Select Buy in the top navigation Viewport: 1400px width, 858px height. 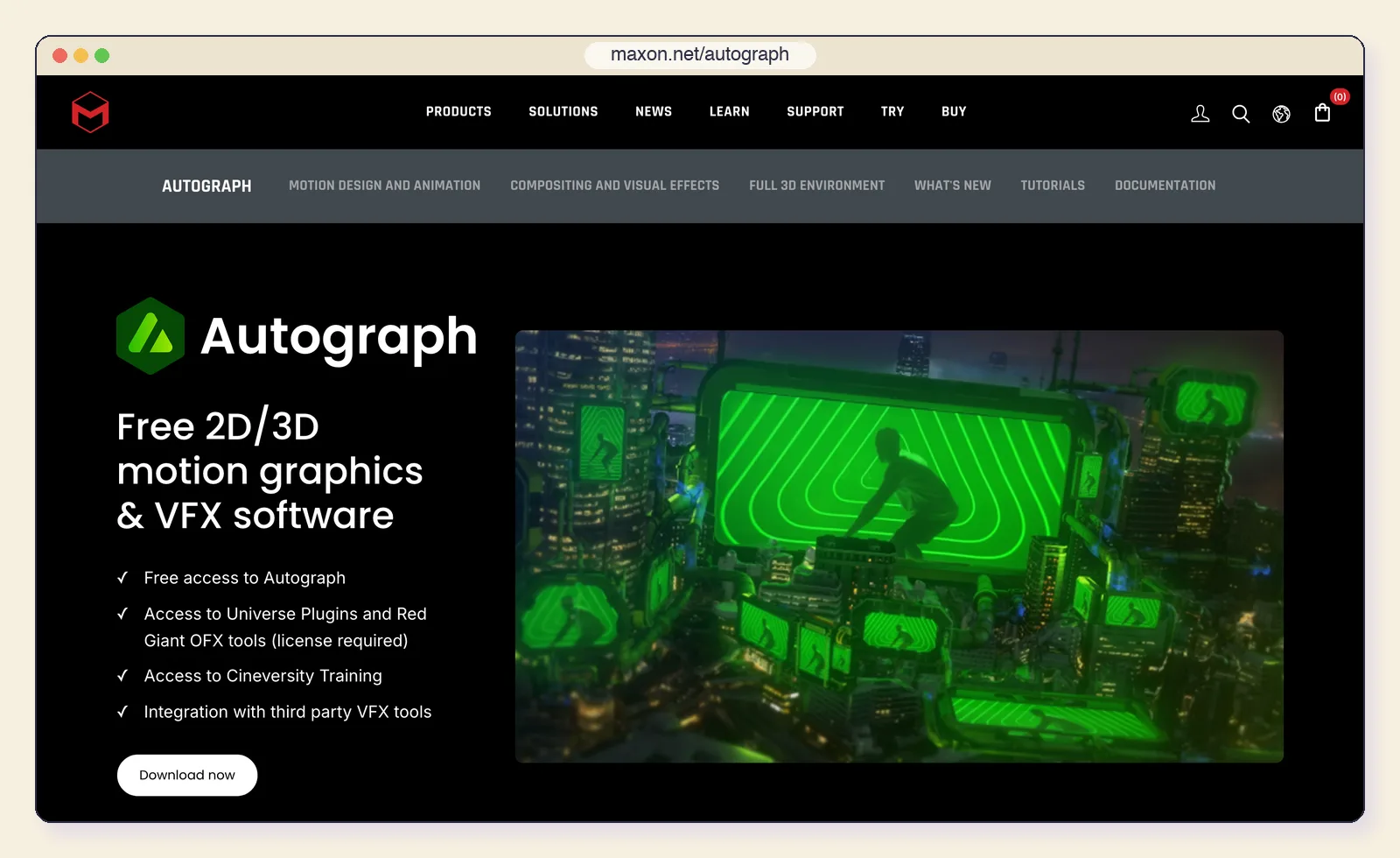click(954, 112)
